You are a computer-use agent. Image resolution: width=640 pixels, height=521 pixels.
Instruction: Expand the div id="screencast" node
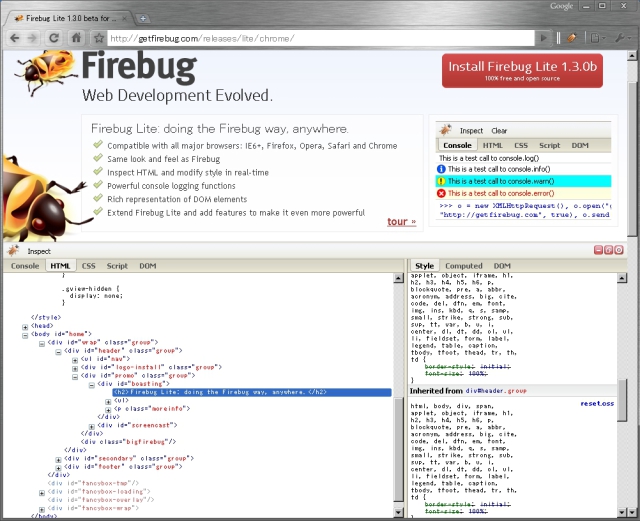pos(92,427)
